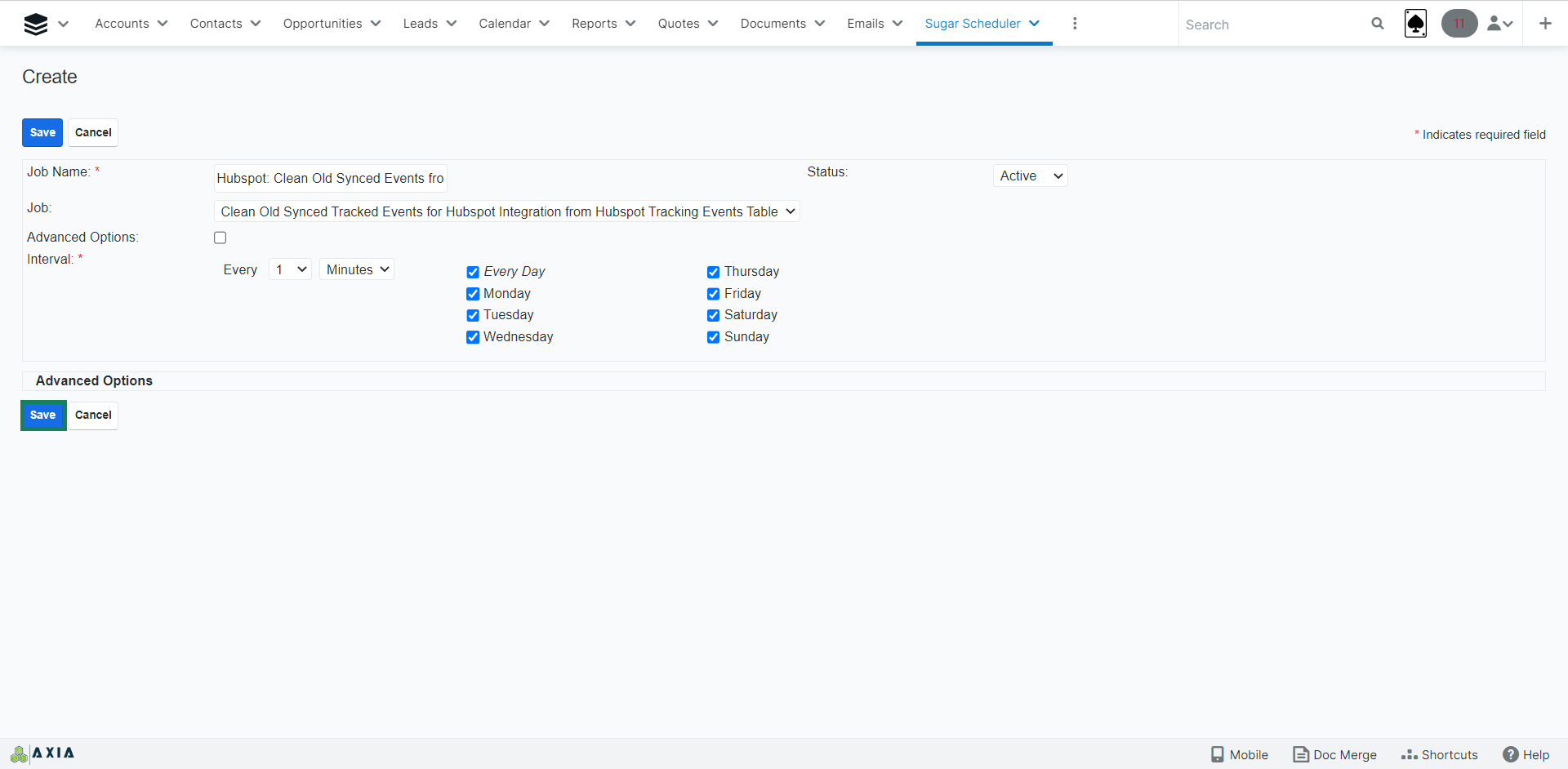Click the search magnifier icon
The image size is (1568, 769).
[1378, 24]
